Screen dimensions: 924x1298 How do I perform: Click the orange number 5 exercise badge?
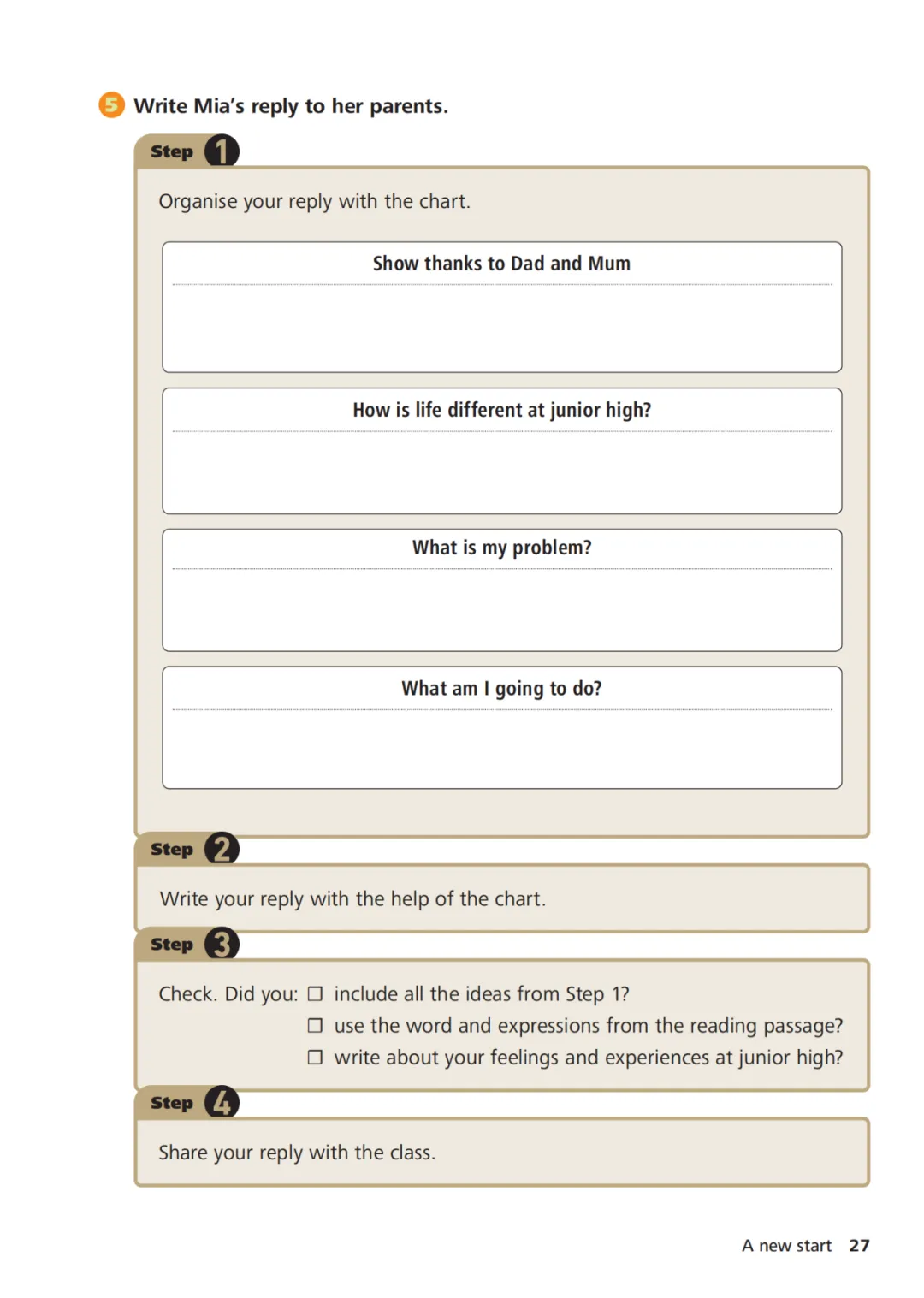(x=111, y=104)
